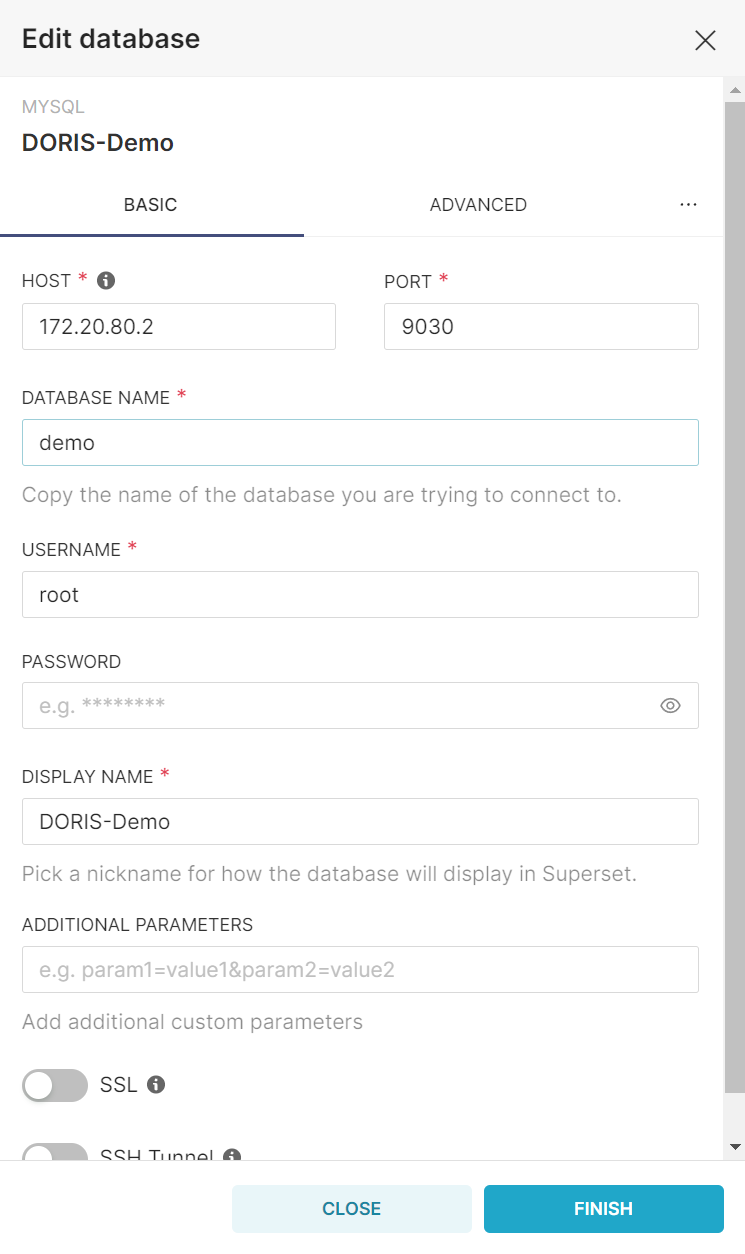Click the Username input box
The width and height of the screenshot is (745, 1254).
(360, 595)
